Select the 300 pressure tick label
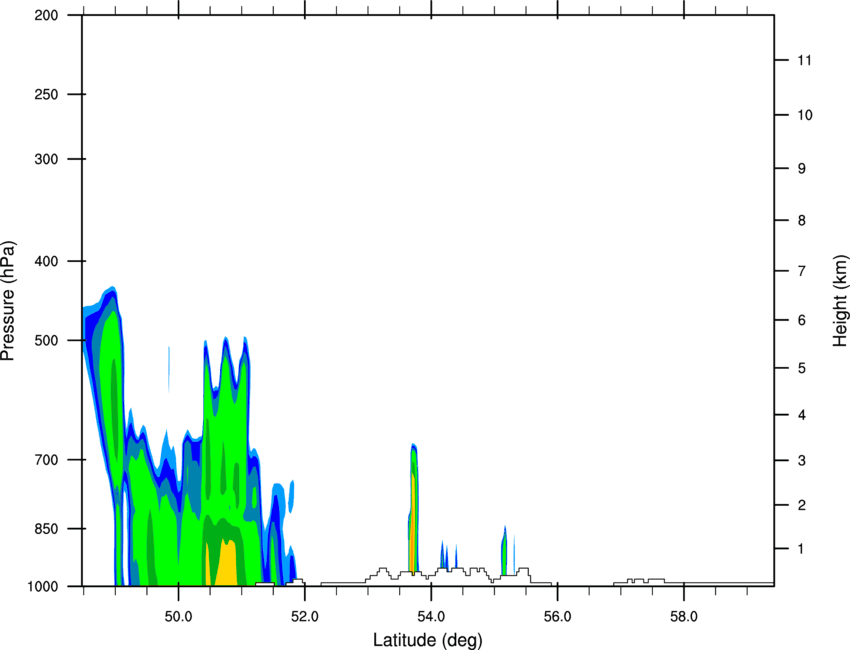Image resolution: width=850 pixels, height=650 pixels. [x=46, y=159]
